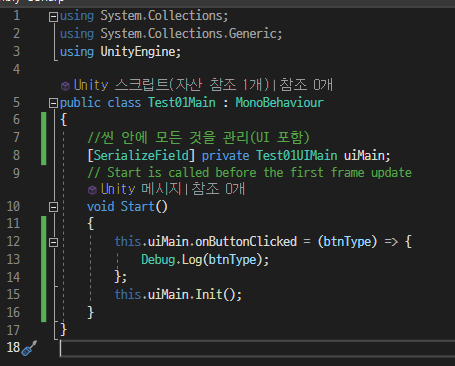The height and width of the screenshot is (366, 455).
Task: Click the Unity icon beside the message CodeLens
Action: [92, 190]
